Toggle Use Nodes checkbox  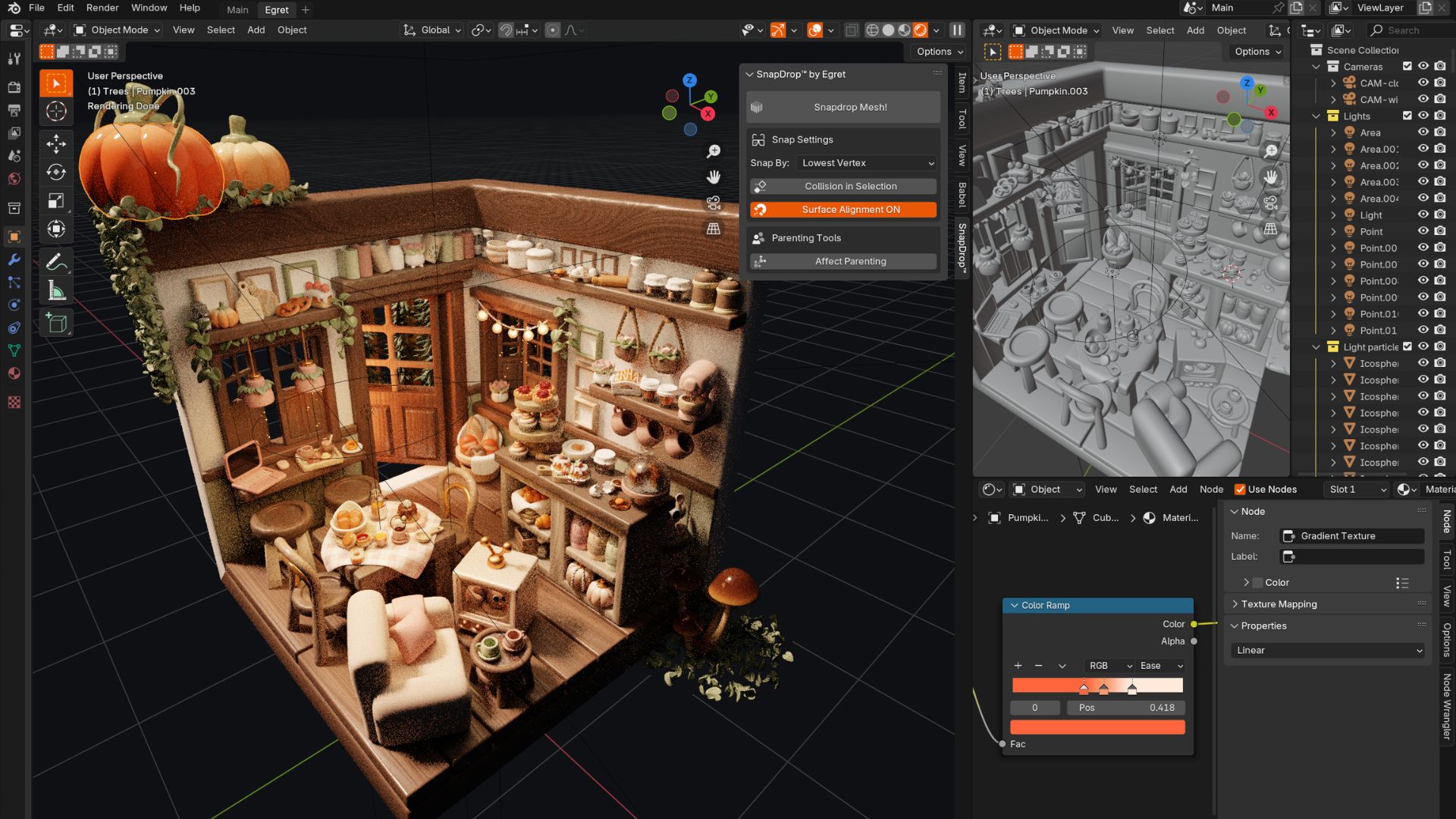coord(1241,490)
